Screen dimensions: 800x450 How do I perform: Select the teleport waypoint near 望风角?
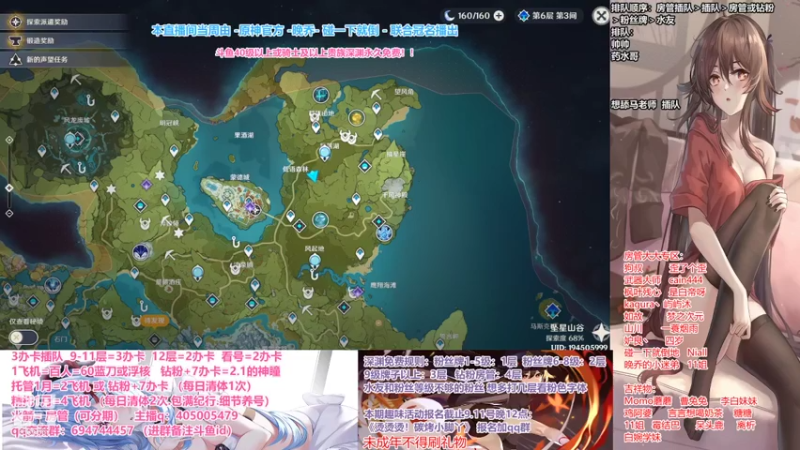point(377,108)
